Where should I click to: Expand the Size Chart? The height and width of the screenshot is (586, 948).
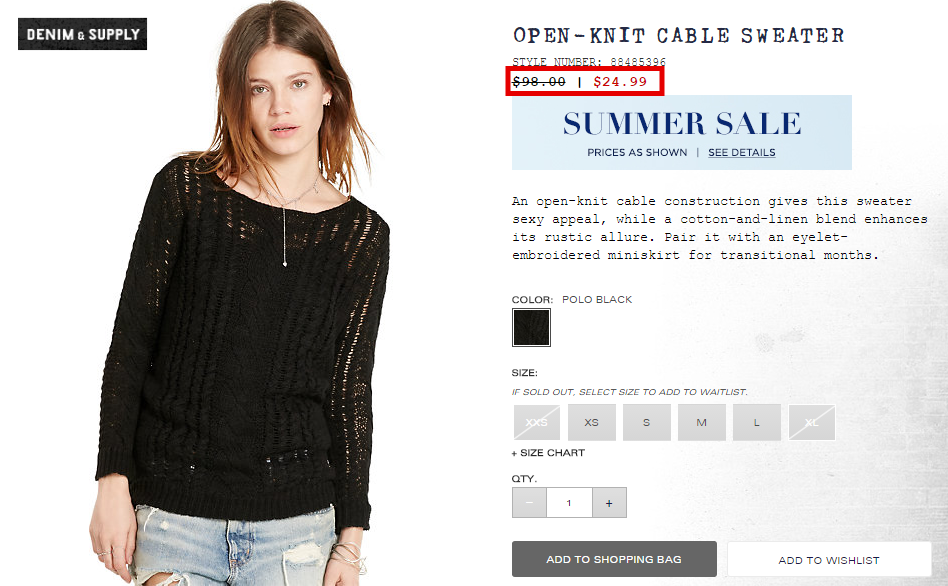pyautogui.click(x=548, y=453)
